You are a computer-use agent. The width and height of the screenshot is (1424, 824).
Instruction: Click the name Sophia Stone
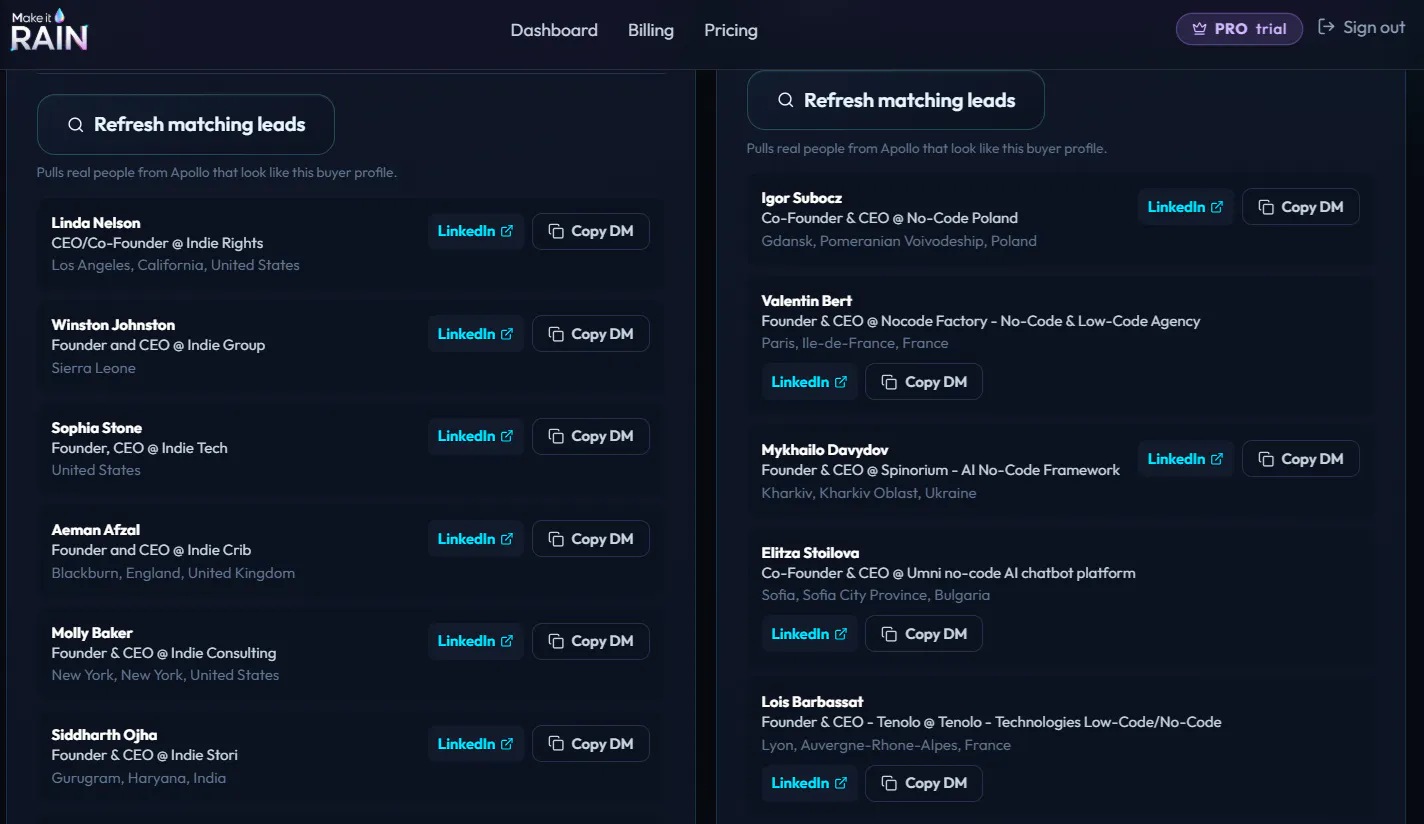(x=97, y=428)
